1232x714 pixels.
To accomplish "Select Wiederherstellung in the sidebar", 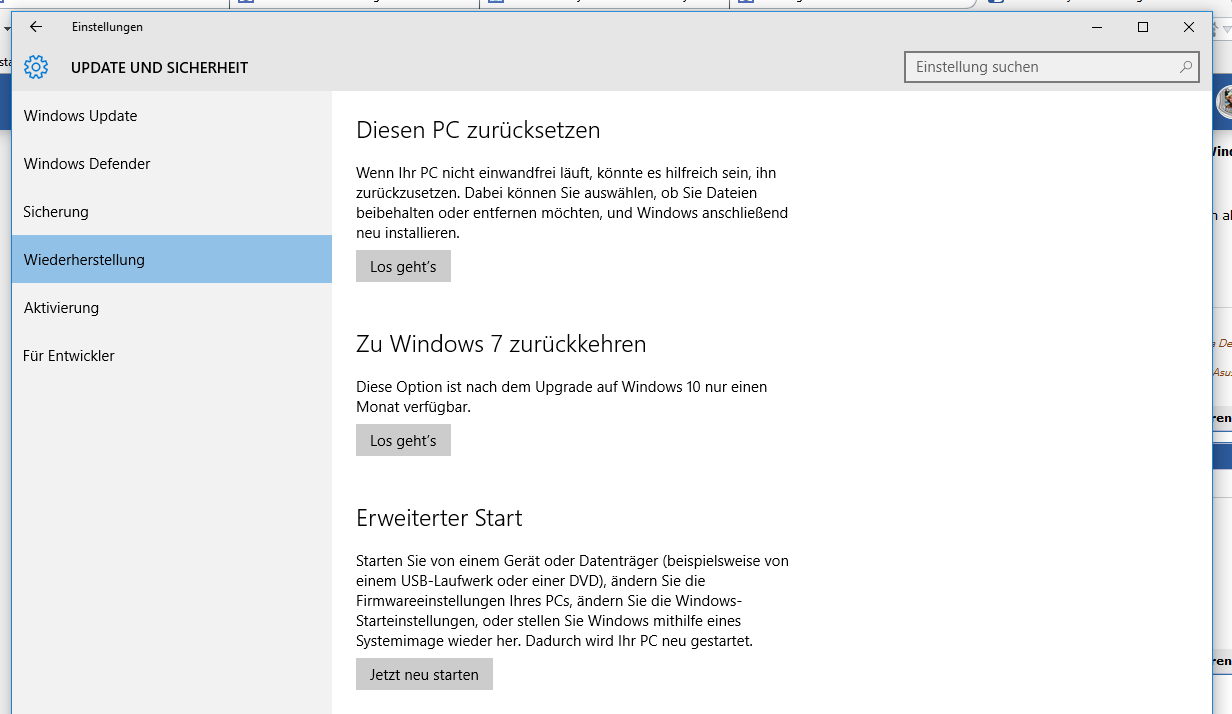I will 172,260.
